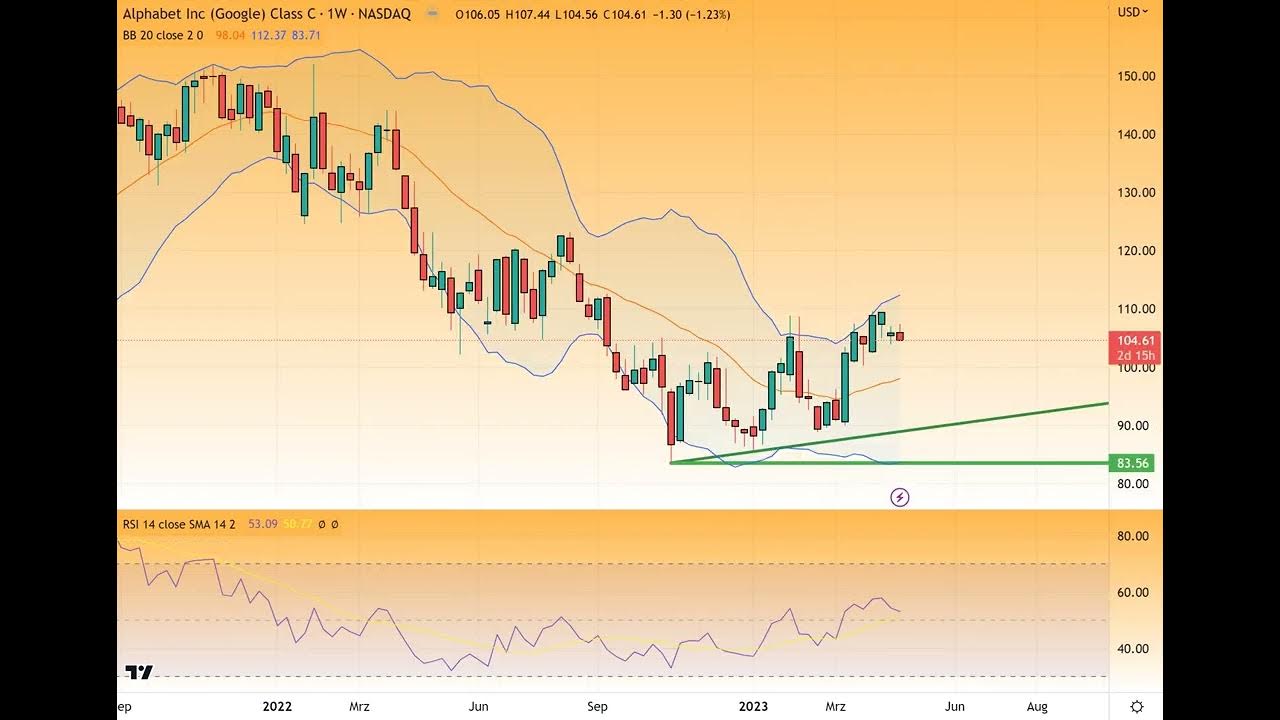The width and height of the screenshot is (1280, 720).
Task: Click the 2d 15h countdown label
Action: [1138, 356]
